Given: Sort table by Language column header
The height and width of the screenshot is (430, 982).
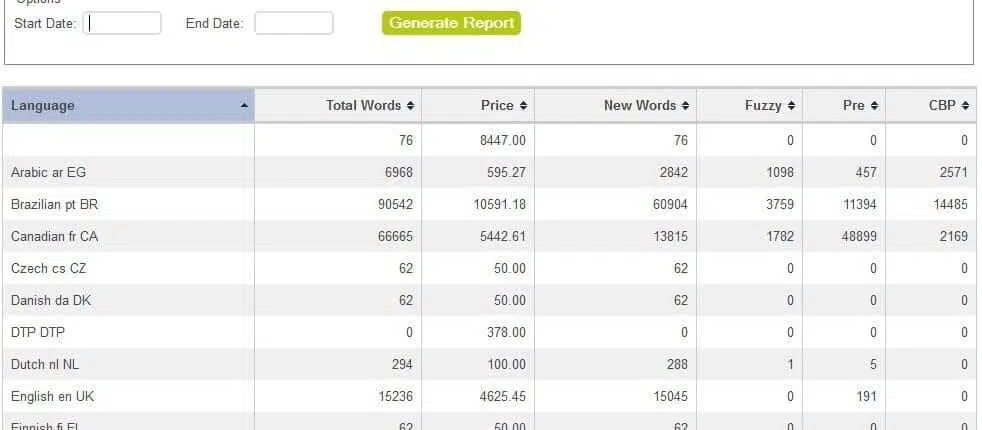Looking at the screenshot, I should point(128,105).
